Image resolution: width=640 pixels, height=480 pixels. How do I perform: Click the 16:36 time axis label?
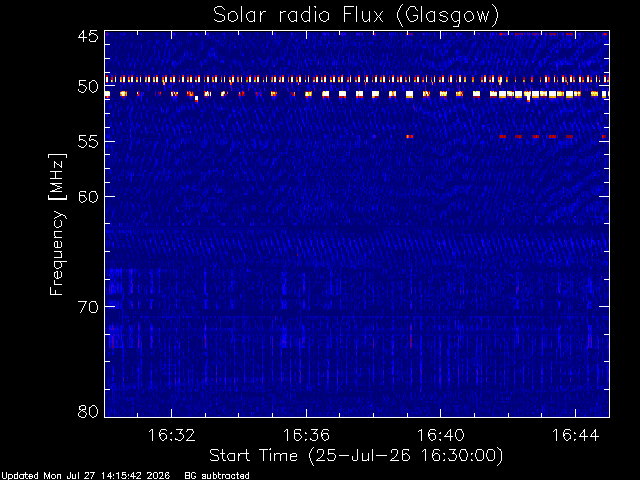[306, 435]
